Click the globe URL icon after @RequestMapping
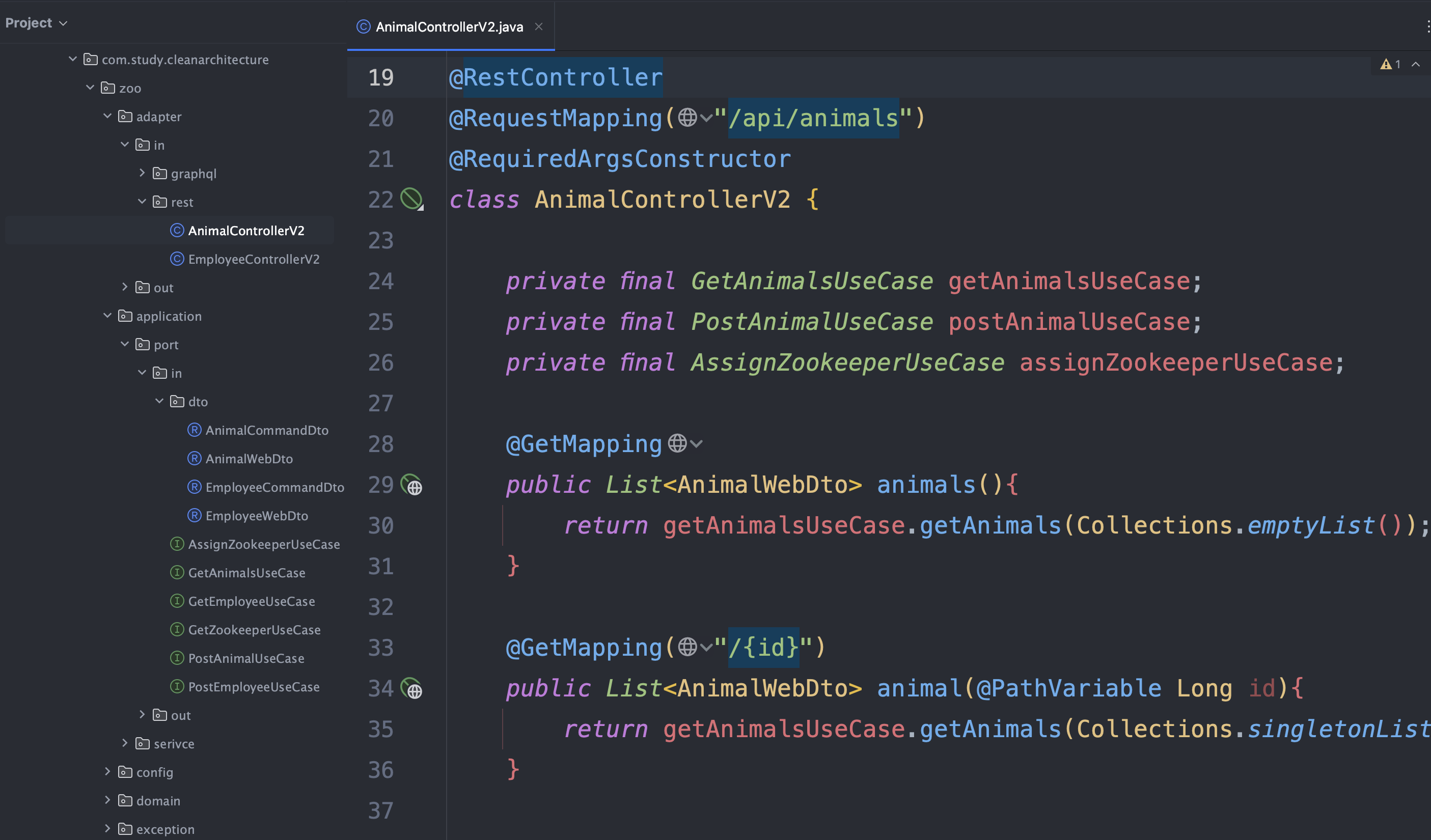1431x840 pixels. [687, 118]
